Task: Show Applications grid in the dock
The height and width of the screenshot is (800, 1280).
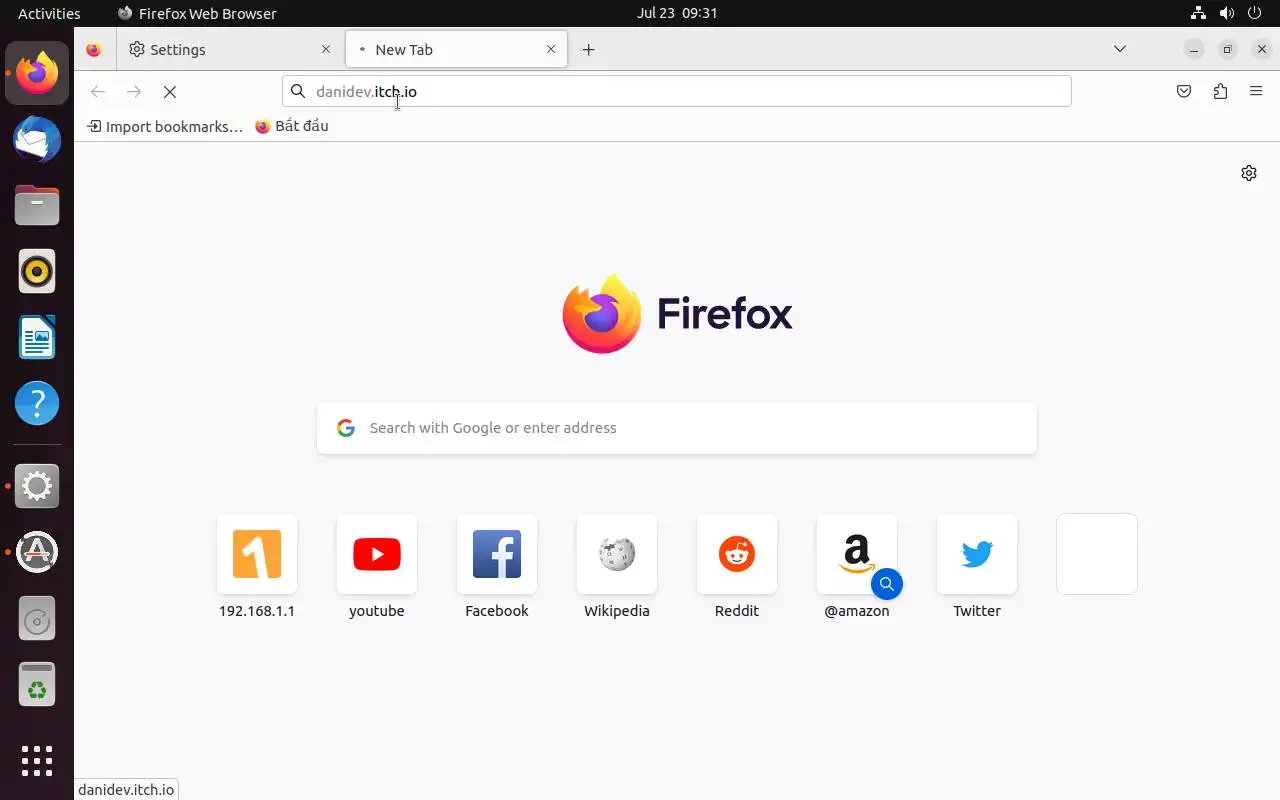Action: (37, 761)
